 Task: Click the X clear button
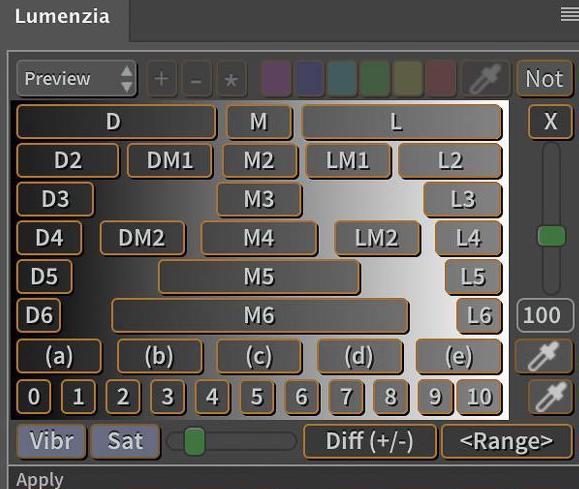550,122
